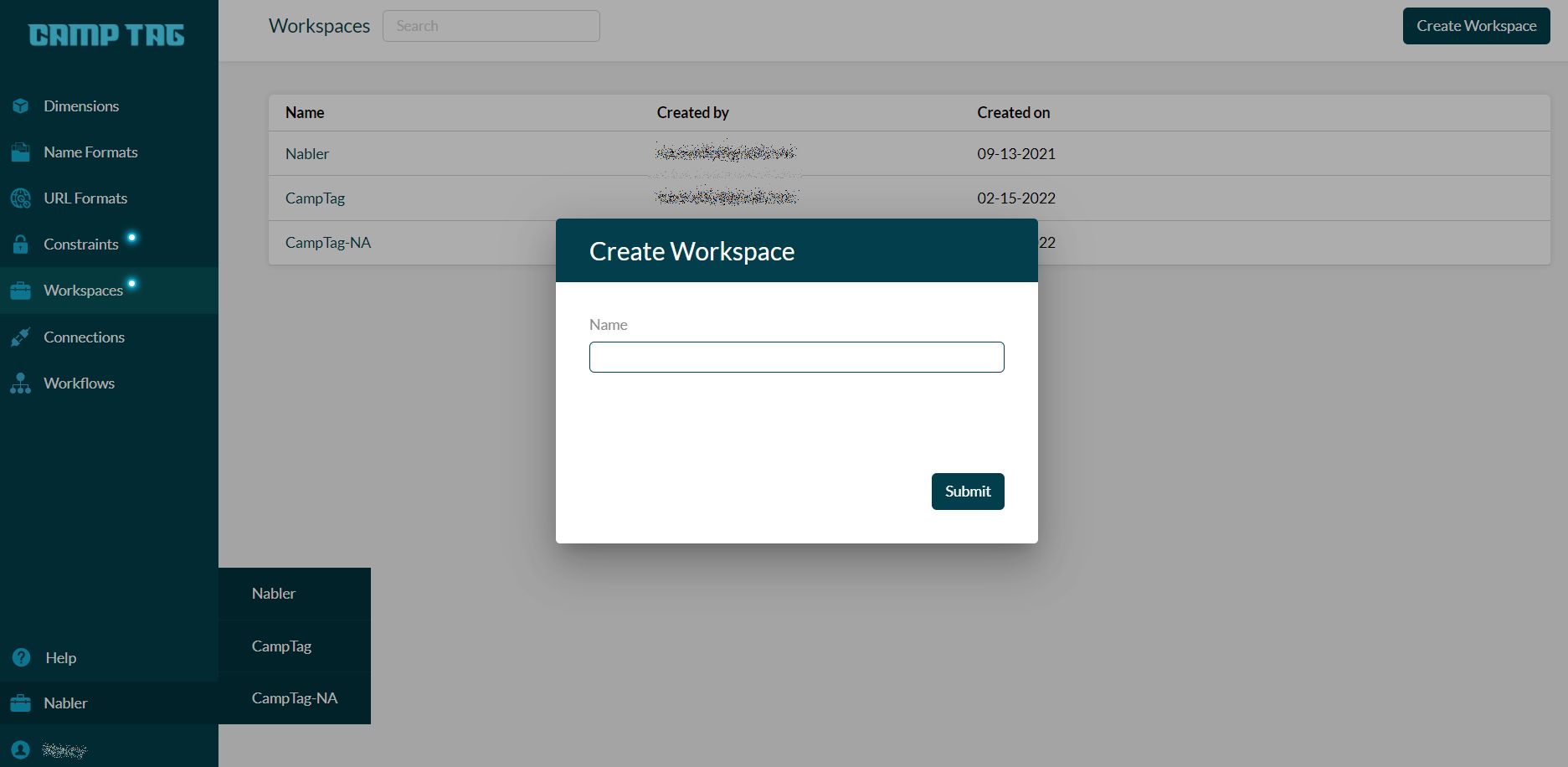Click the Help question mark icon
Image resolution: width=1568 pixels, height=767 pixels.
[x=20, y=657]
